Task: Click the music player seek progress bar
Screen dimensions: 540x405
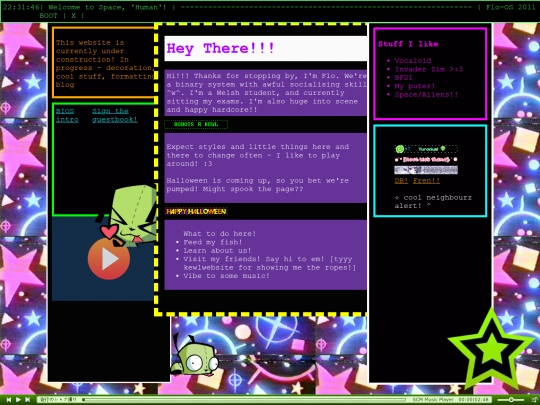Action: [244, 399]
